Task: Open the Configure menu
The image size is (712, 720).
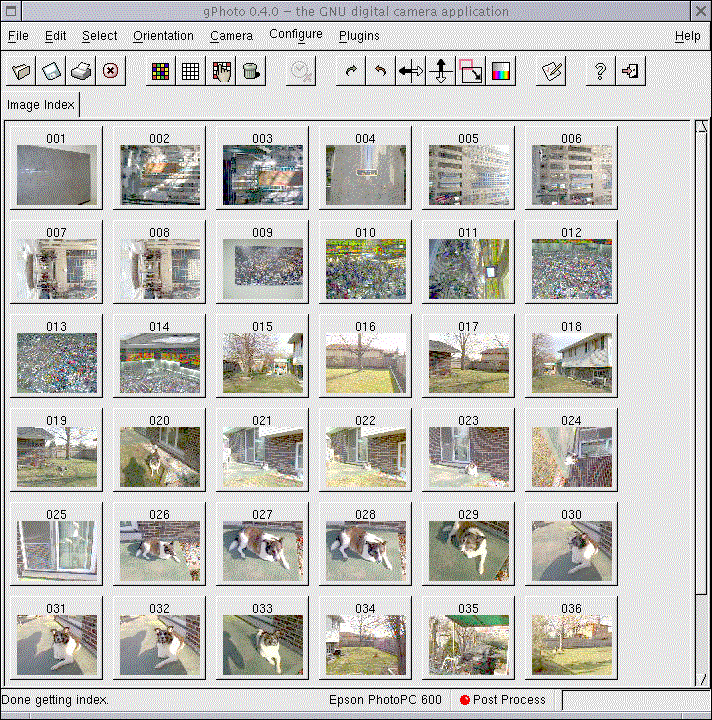Action: point(296,35)
